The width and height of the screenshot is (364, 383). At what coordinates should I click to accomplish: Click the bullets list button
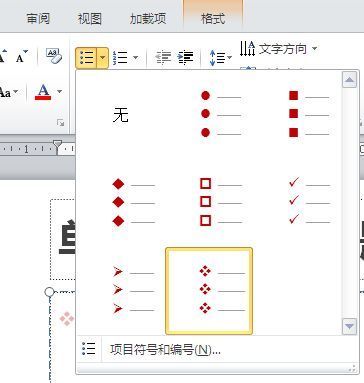(x=86, y=58)
